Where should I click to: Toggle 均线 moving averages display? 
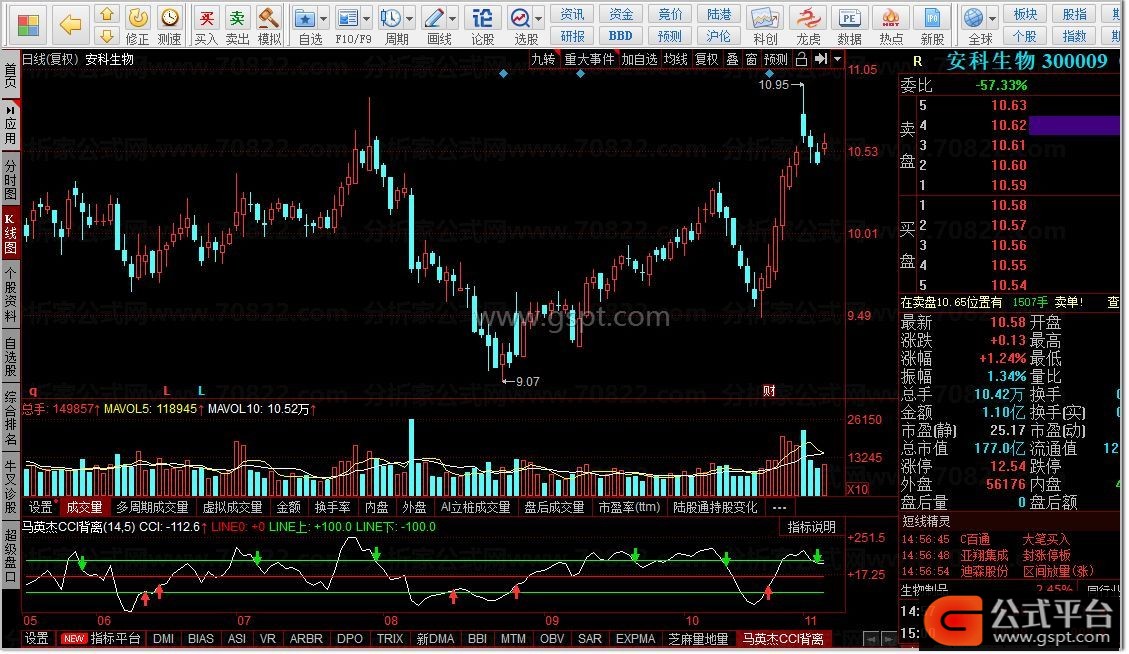coord(675,60)
